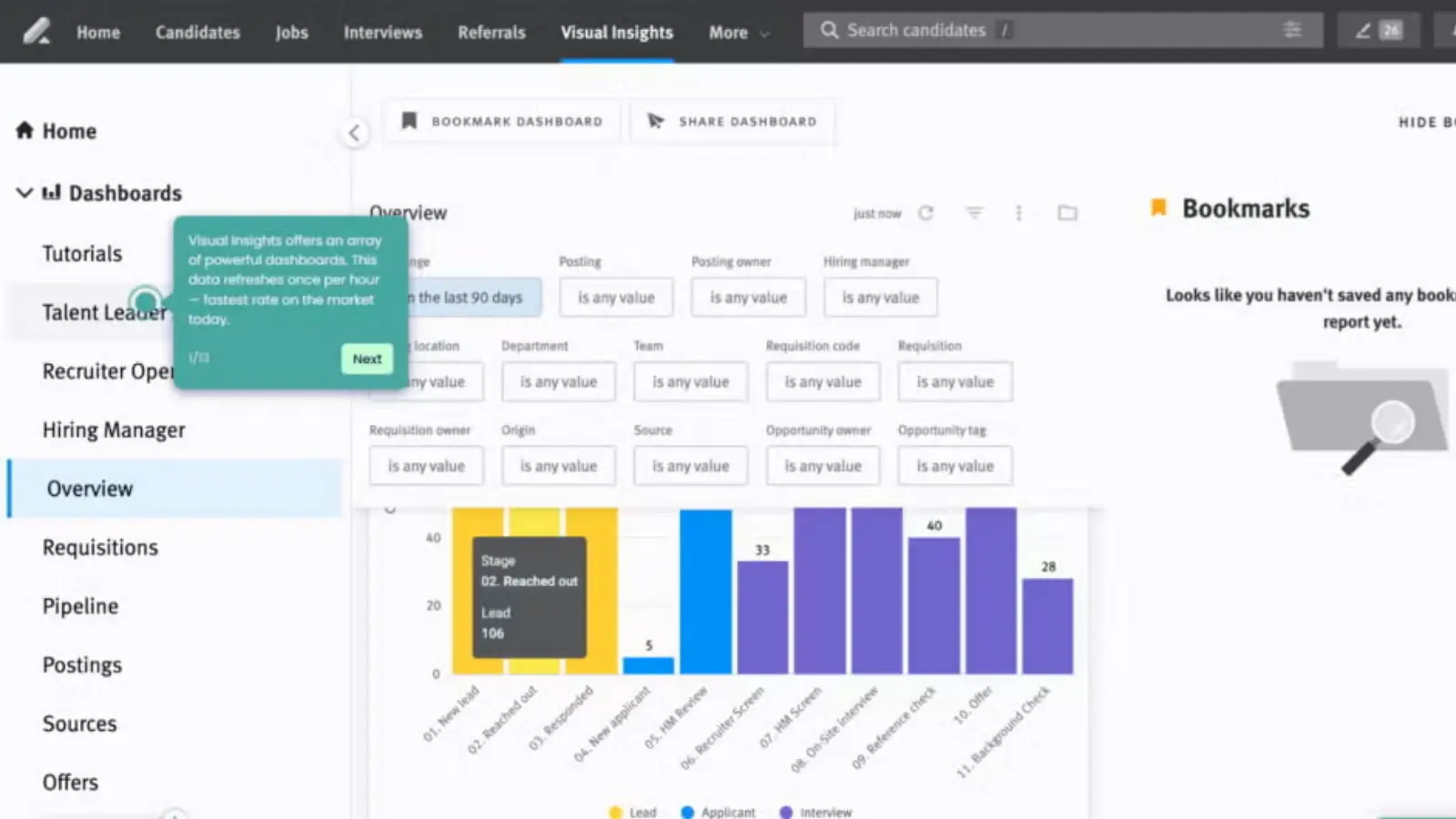Open the Posting owner filter dropdown
The image size is (1456, 819).
pos(748,298)
